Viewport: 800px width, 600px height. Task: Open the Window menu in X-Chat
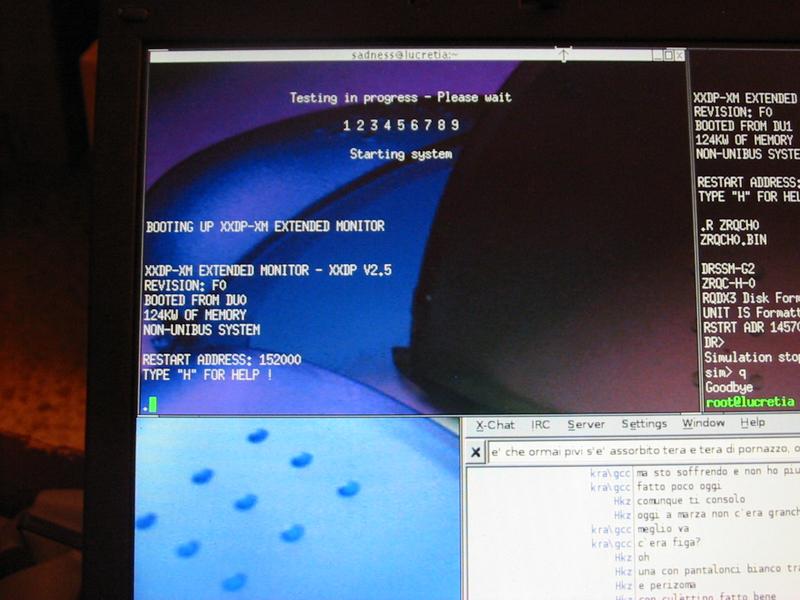[703, 423]
